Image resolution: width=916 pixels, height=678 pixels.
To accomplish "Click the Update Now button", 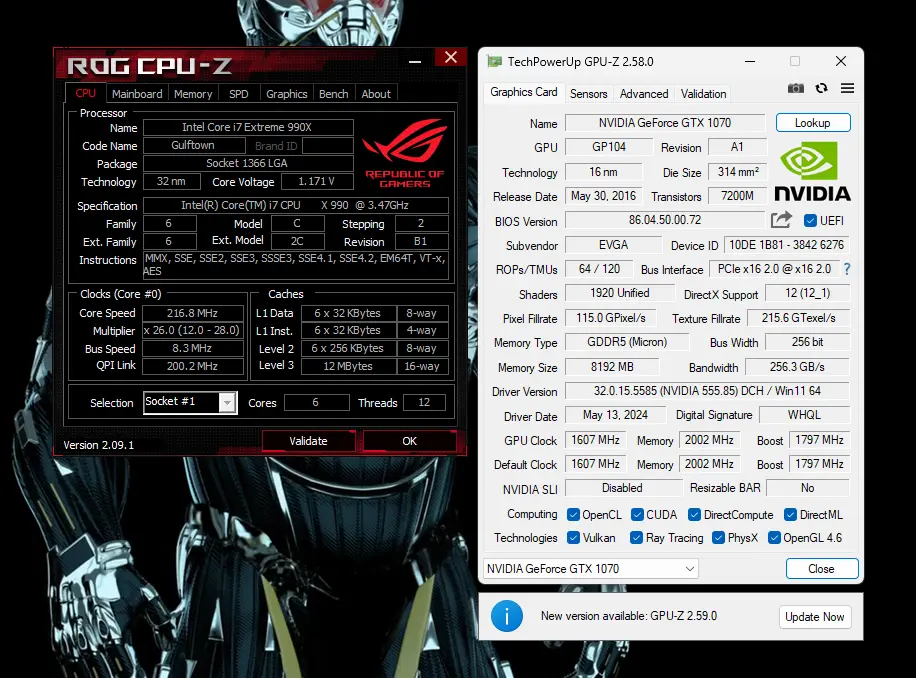I will click(814, 617).
